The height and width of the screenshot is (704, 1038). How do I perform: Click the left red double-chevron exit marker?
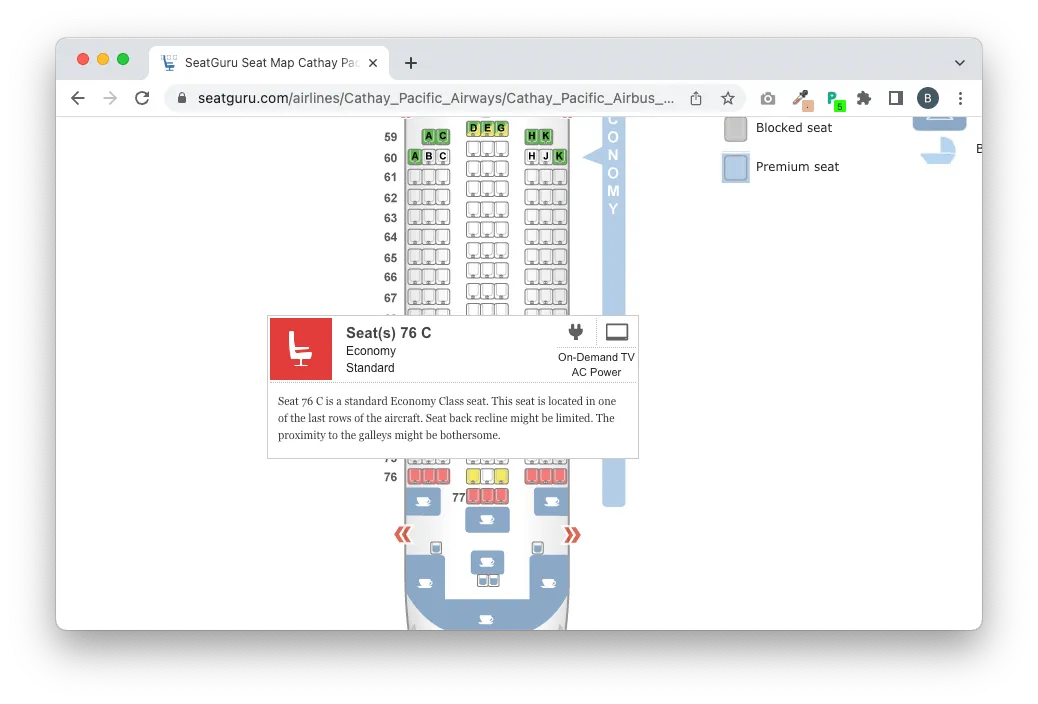coord(402,534)
